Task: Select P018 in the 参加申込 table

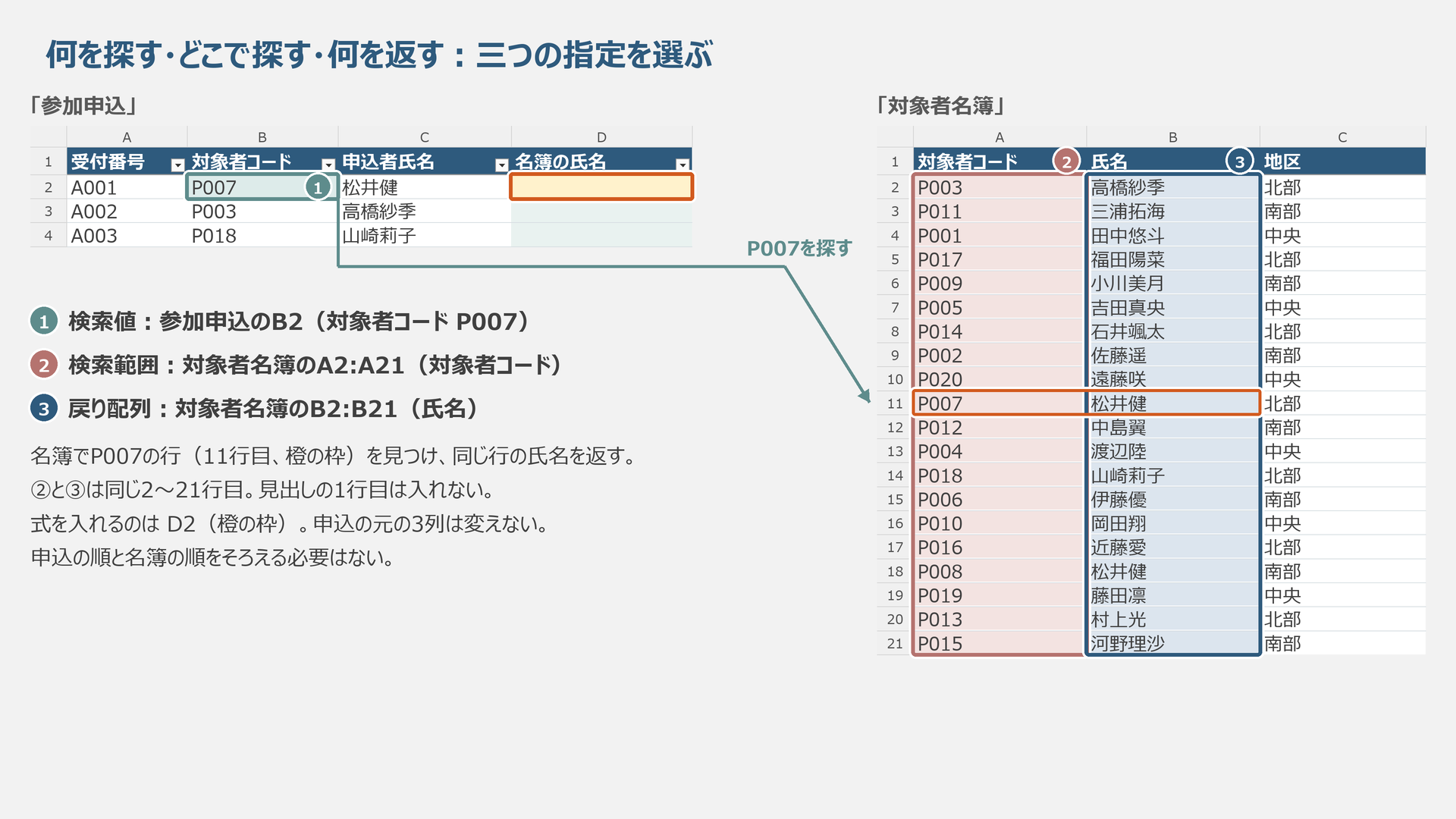Action: click(x=262, y=236)
